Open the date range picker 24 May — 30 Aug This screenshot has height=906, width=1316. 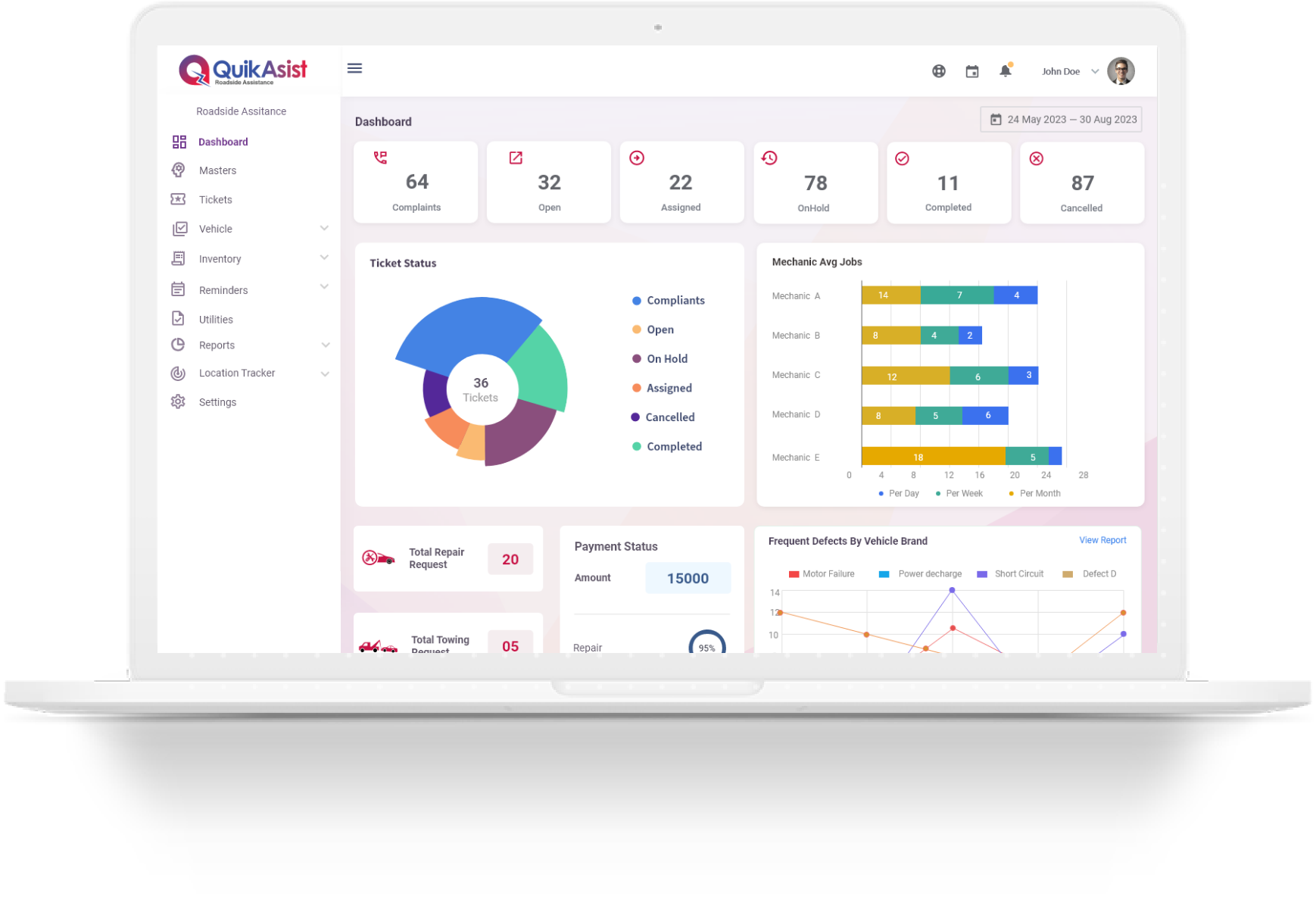(1060, 119)
